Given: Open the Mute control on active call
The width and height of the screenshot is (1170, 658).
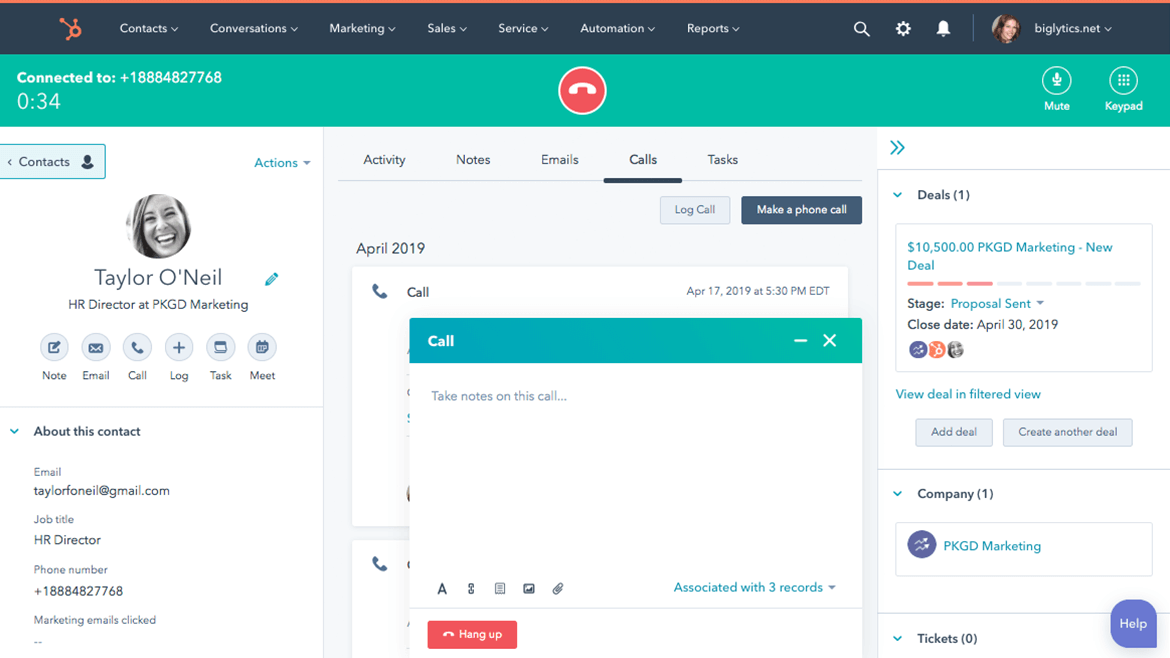Looking at the screenshot, I should click(1057, 80).
